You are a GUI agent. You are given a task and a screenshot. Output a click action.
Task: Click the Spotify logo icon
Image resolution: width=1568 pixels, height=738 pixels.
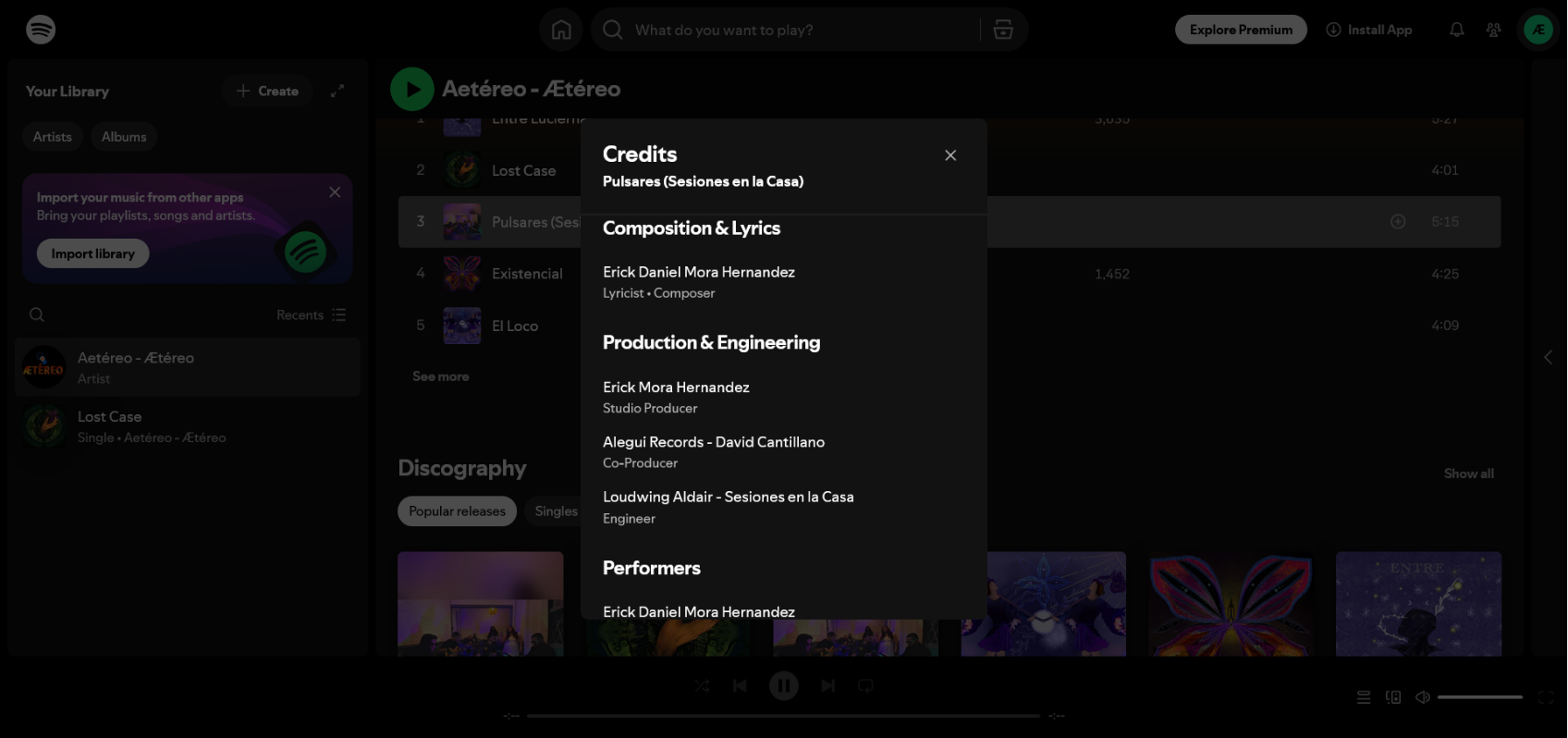click(41, 30)
